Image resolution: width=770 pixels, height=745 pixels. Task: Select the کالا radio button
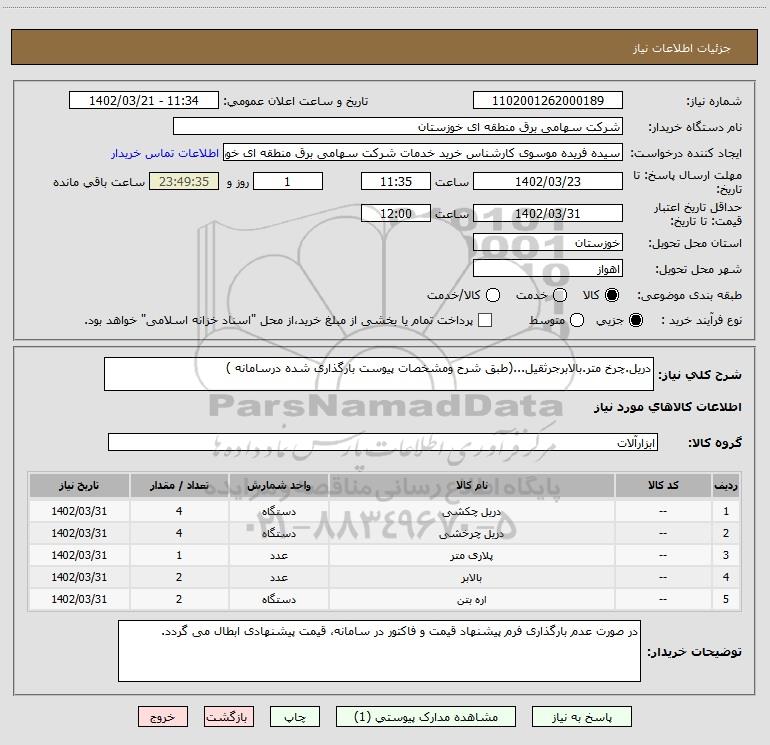click(x=613, y=296)
